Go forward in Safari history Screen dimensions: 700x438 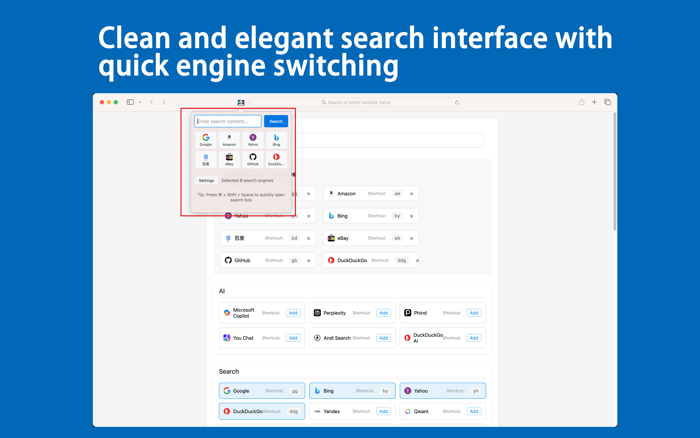(164, 102)
